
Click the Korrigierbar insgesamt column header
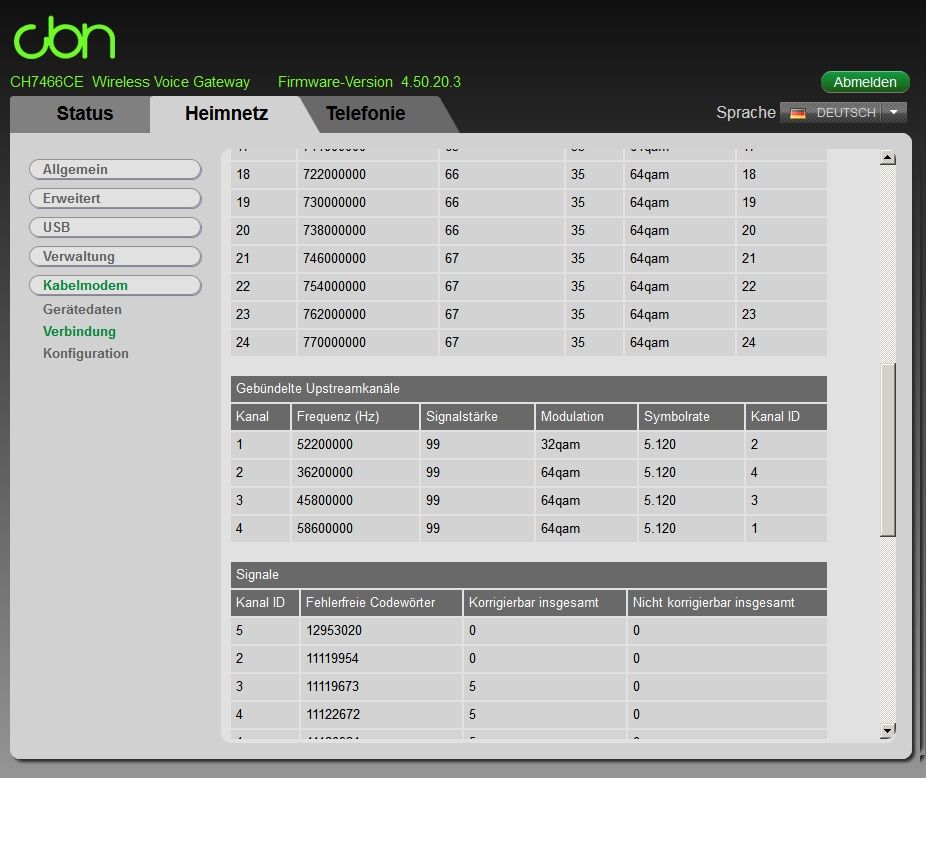pos(544,603)
